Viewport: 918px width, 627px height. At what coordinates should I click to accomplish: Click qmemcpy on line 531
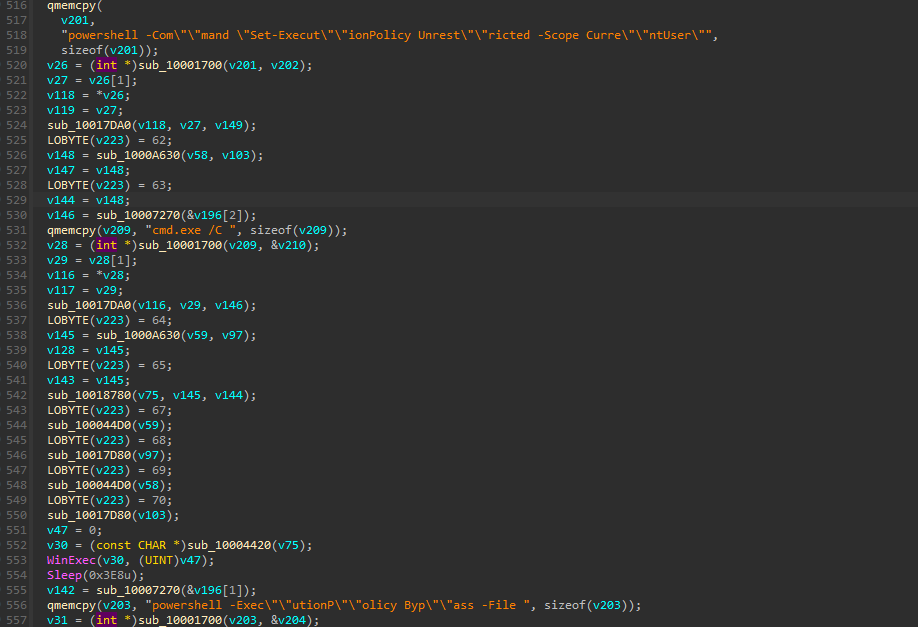click(71, 230)
